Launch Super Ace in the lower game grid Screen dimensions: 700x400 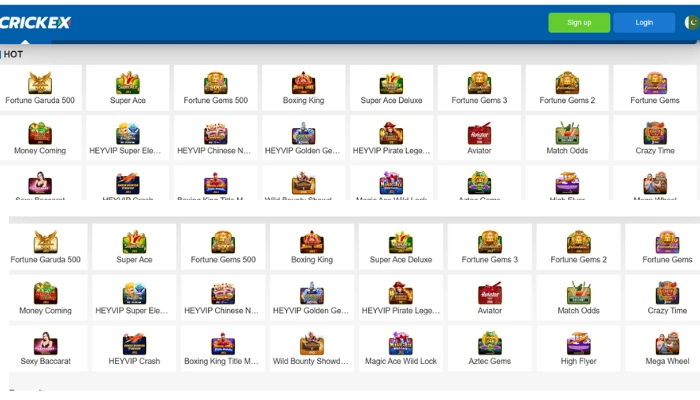tap(134, 247)
